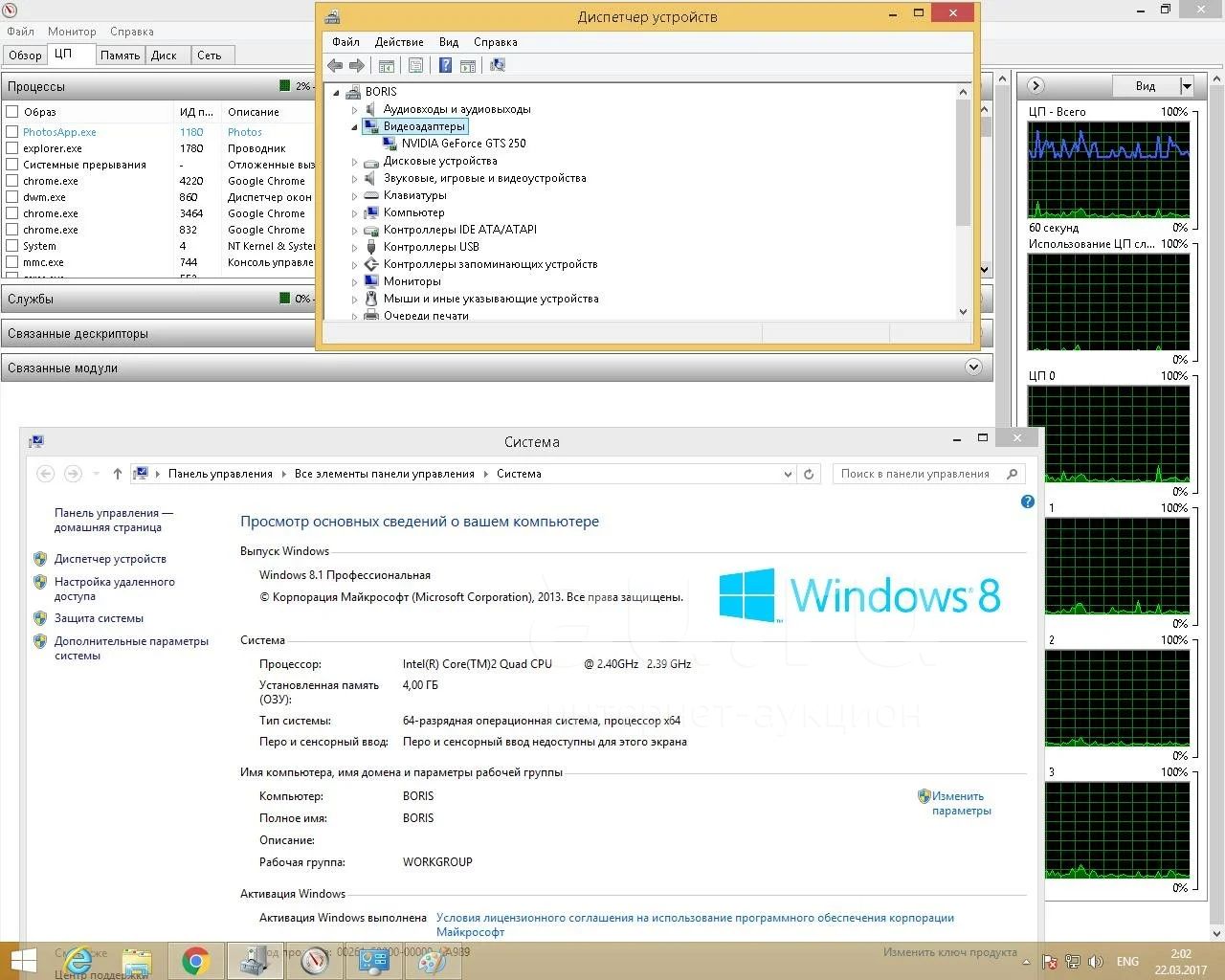Click the Up arrow in Система navigation bar
This screenshot has width=1225, height=980.
(117, 474)
